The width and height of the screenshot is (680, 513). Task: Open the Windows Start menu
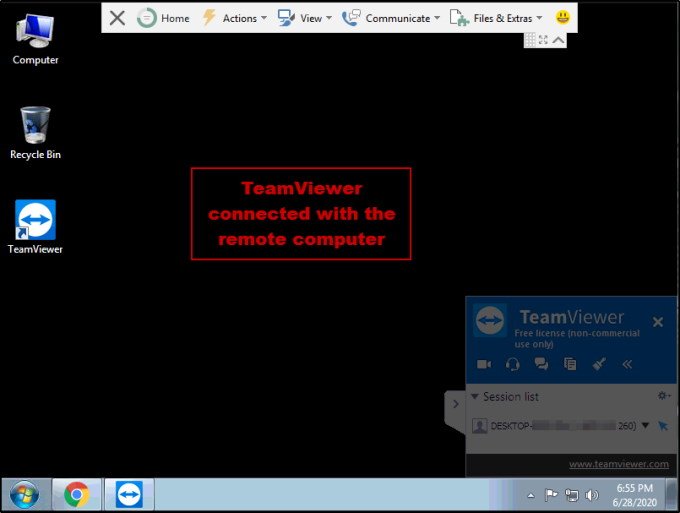pyautogui.click(x=24, y=494)
